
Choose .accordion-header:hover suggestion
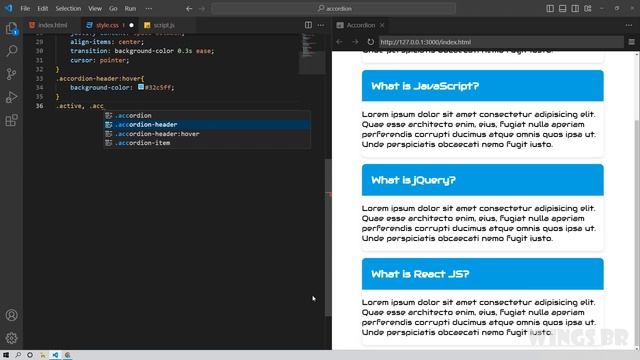pyautogui.click(x=207, y=133)
